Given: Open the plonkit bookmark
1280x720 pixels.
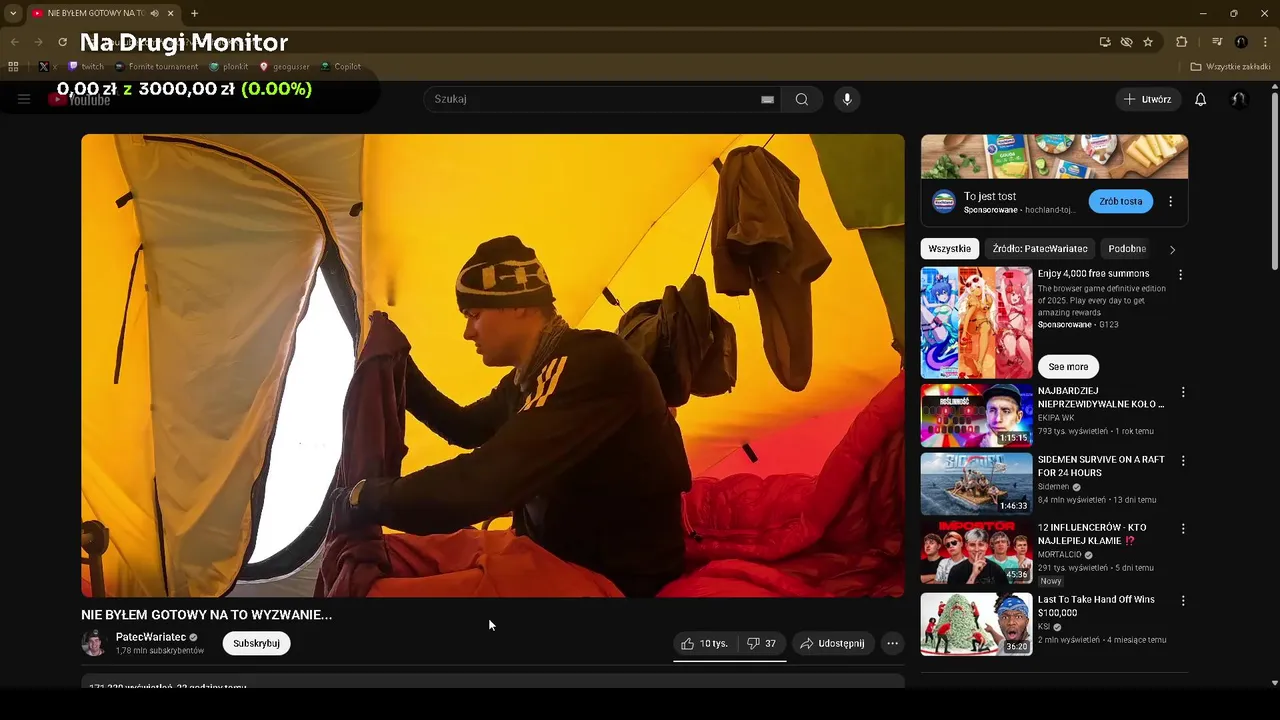Looking at the screenshot, I should pyautogui.click(x=229, y=67).
